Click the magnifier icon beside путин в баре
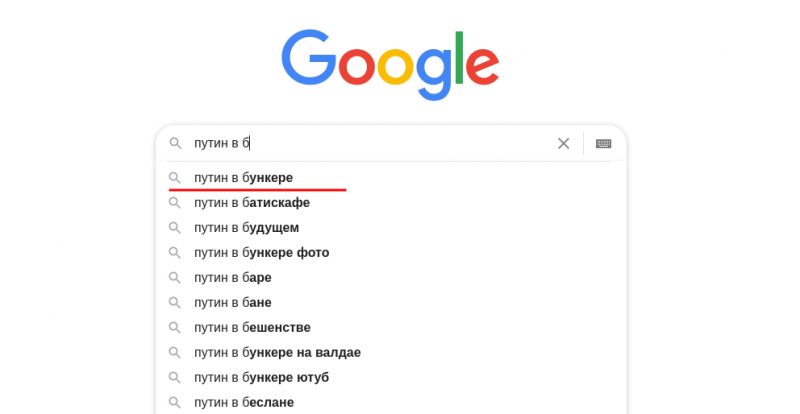This screenshot has width=800, height=414. [x=175, y=278]
